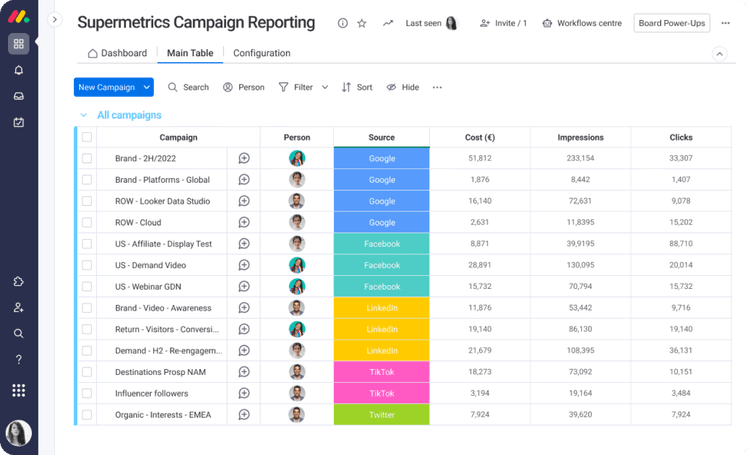Open conversation for Brand - 2H/2022
Screen dimensions: 750x455
tap(244, 158)
